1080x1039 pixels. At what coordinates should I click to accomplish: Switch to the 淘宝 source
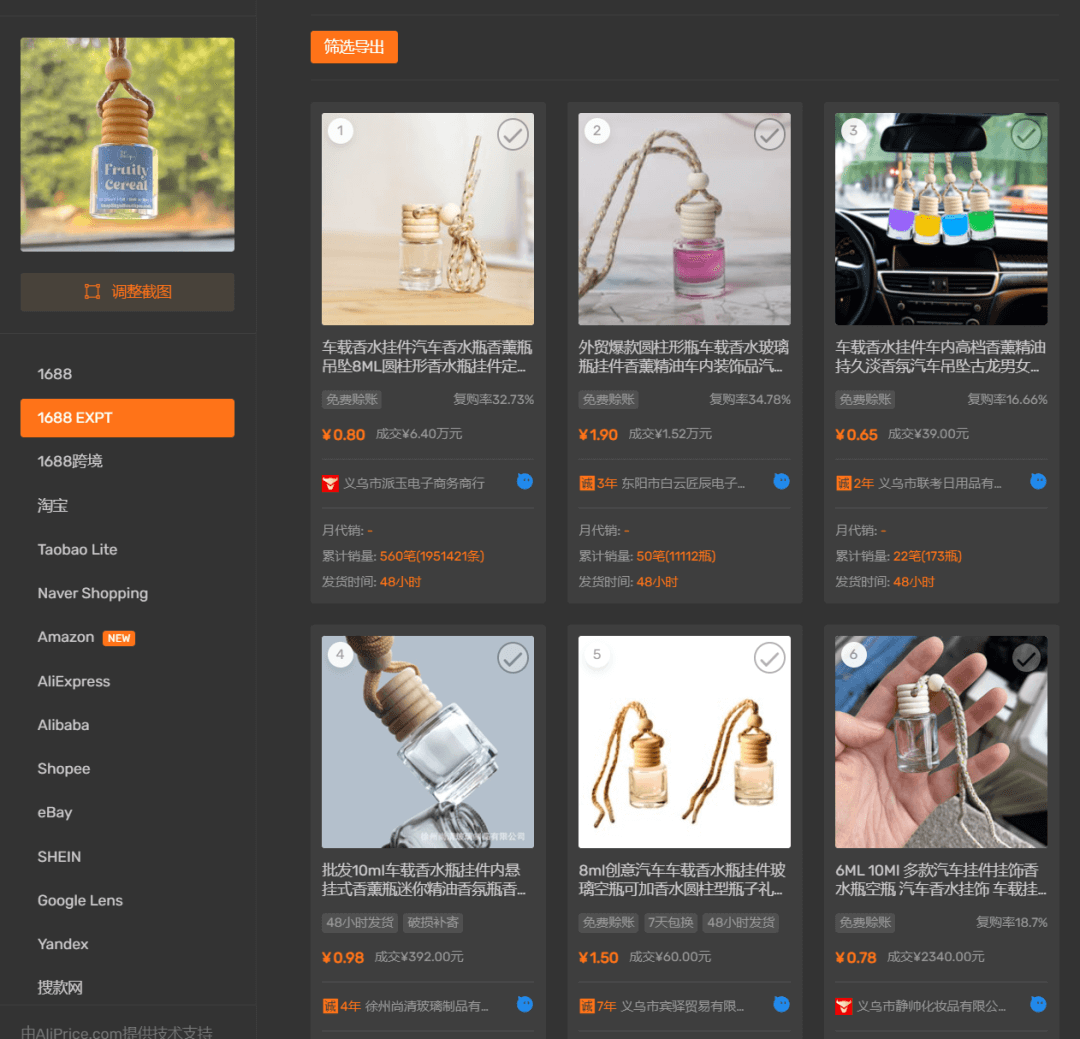point(53,506)
